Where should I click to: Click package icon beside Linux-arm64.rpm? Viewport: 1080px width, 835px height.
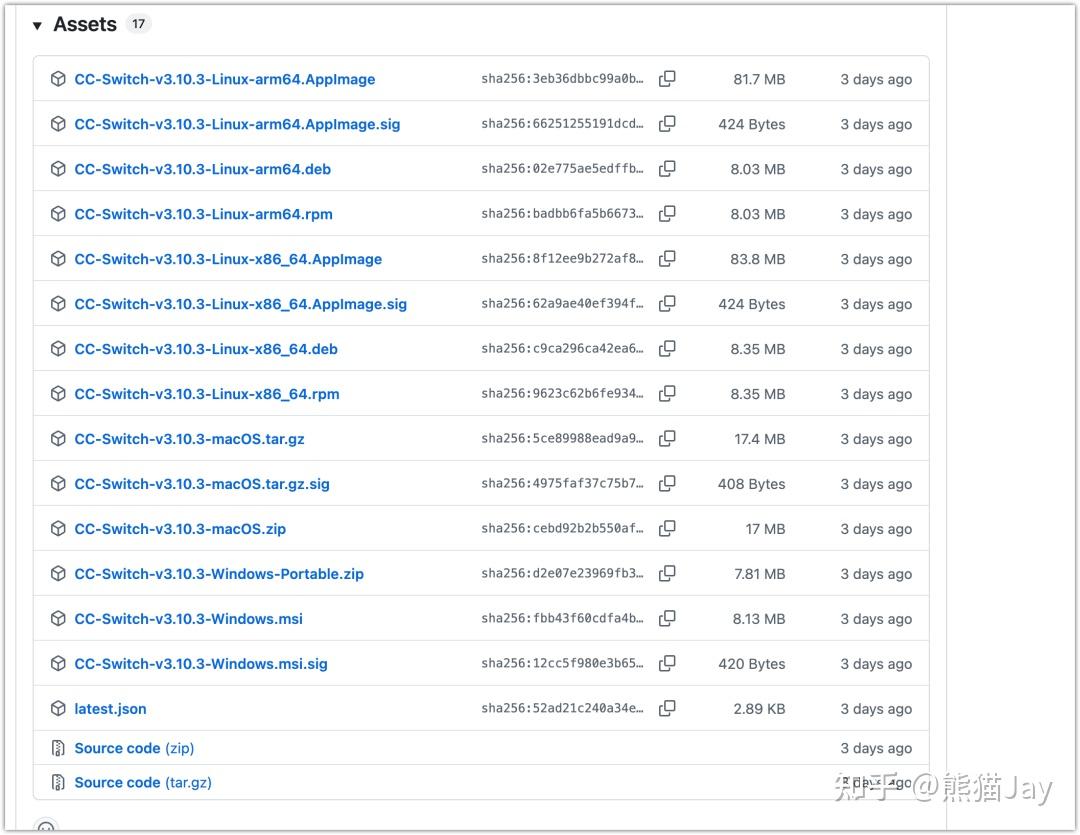click(x=58, y=214)
